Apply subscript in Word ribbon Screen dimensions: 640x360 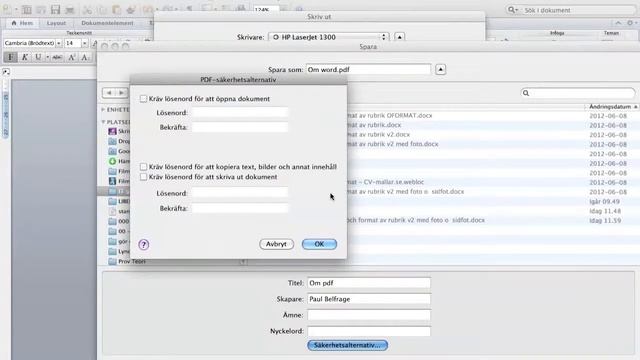tap(84, 57)
